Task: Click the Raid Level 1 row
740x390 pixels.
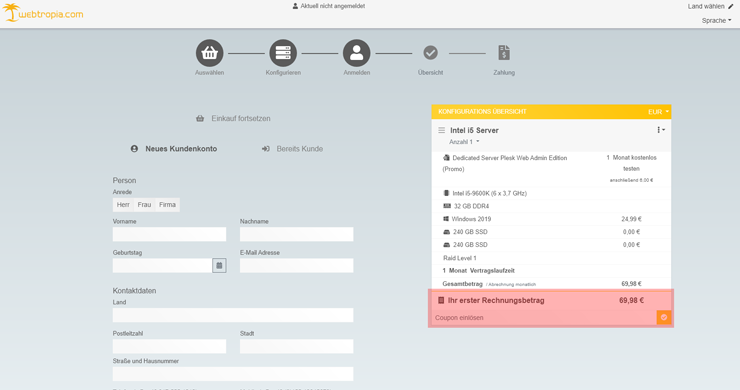Action: [551, 258]
